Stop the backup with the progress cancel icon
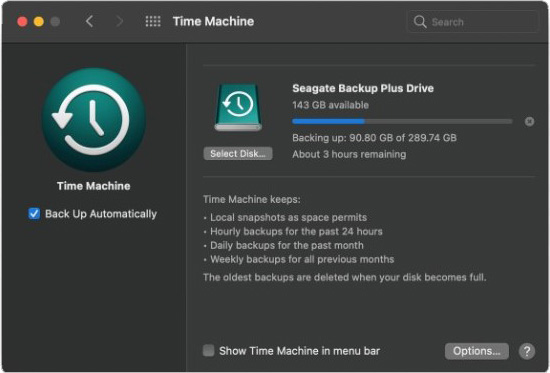Screen dimensions: 550x373 tap(529, 121)
